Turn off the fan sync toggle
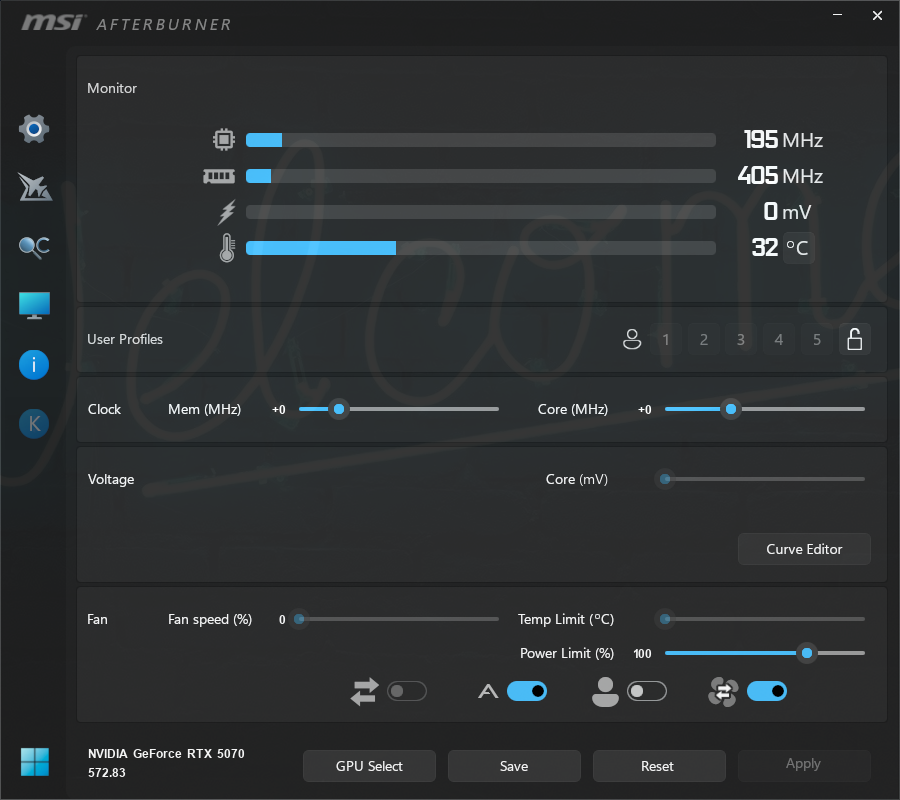The image size is (900, 800). click(767, 691)
